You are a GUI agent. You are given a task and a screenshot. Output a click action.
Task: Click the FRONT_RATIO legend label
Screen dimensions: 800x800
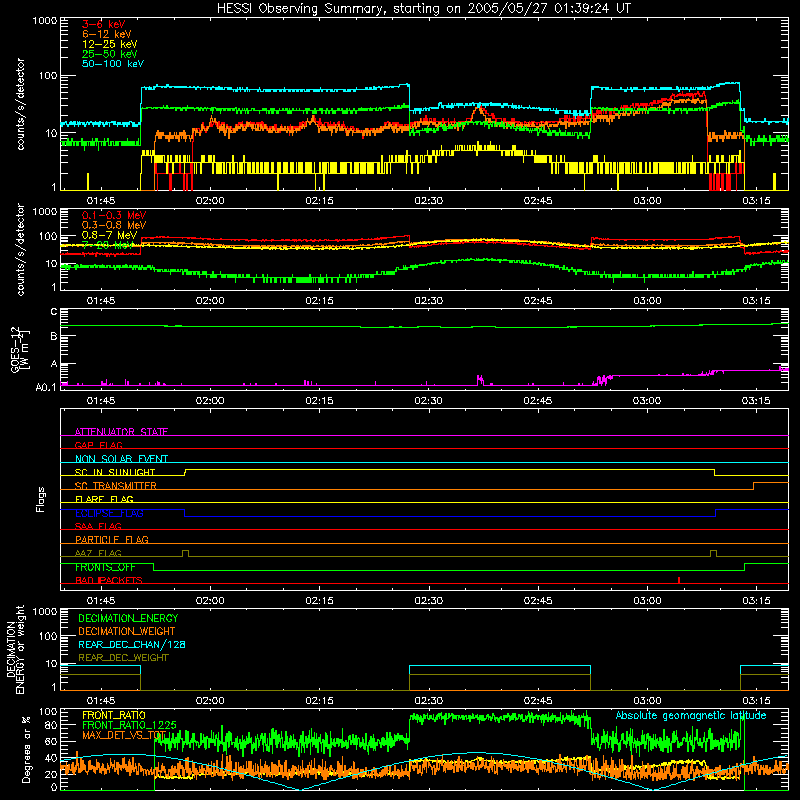pos(114,715)
